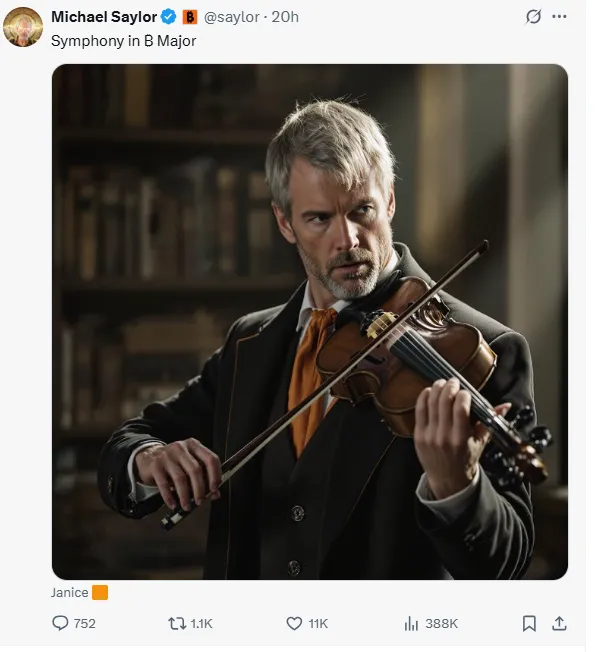This screenshot has width=601, height=652.
Task: Click the Grok explain icon
Action: pos(534,17)
